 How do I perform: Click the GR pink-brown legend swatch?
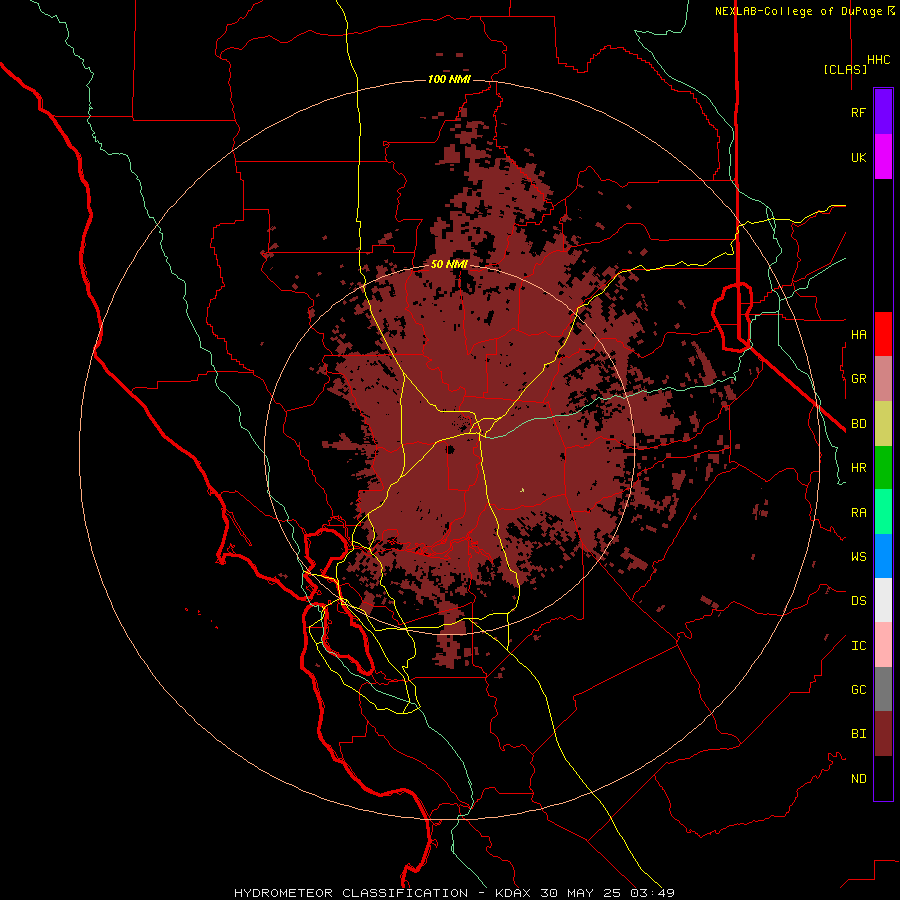click(x=883, y=379)
